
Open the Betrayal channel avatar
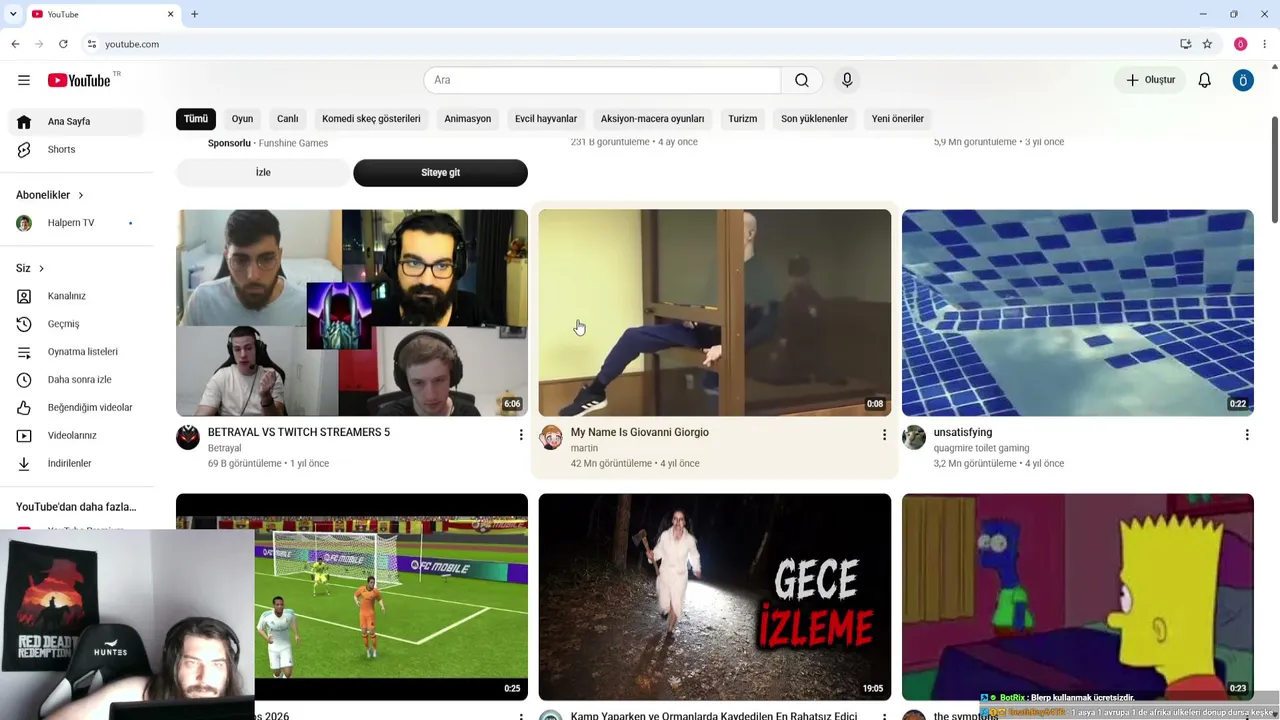click(188, 437)
